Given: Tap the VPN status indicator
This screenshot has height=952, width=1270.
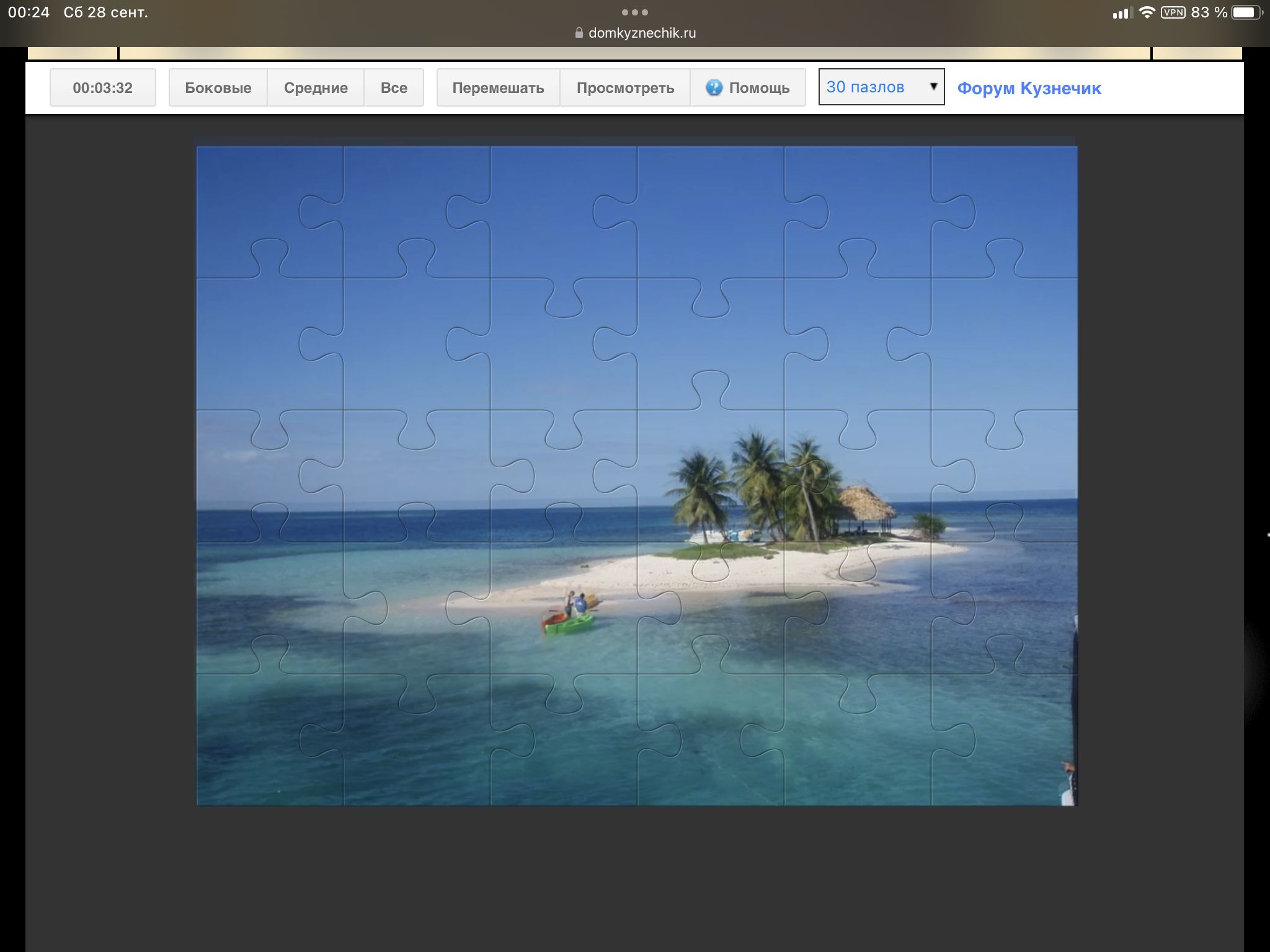Looking at the screenshot, I should (1173, 12).
